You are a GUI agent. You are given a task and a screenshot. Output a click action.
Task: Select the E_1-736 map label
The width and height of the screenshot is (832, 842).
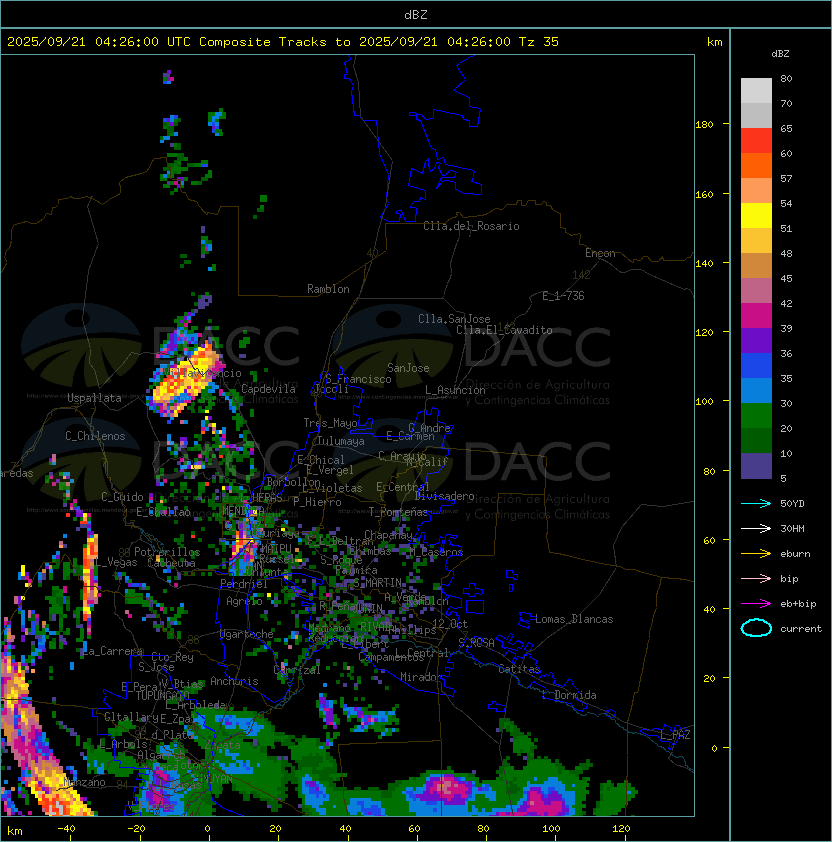coord(563,296)
